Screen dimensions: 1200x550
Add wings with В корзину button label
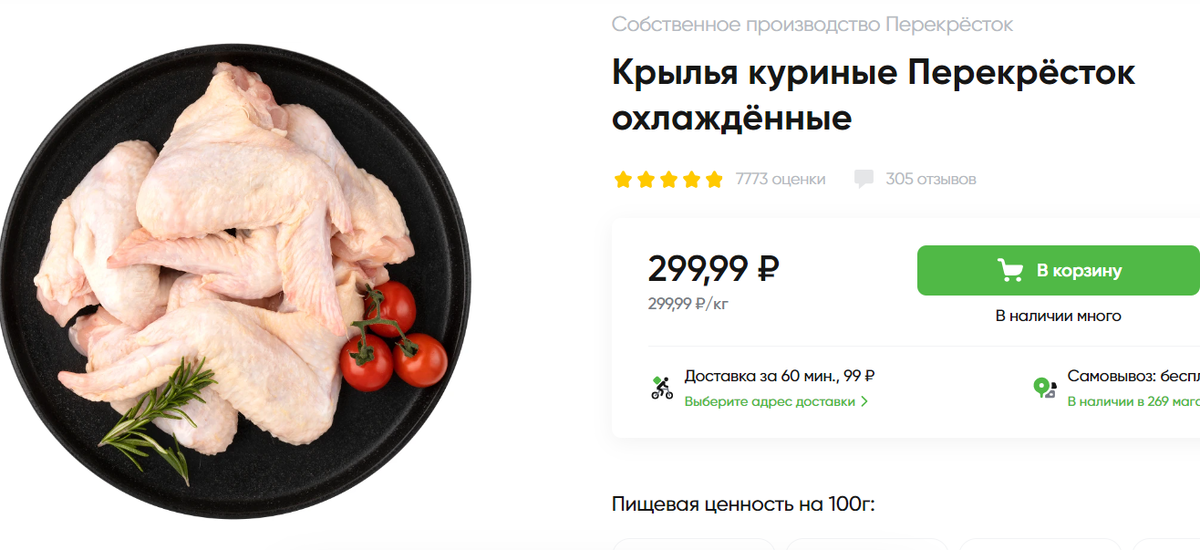[1079, 270]
